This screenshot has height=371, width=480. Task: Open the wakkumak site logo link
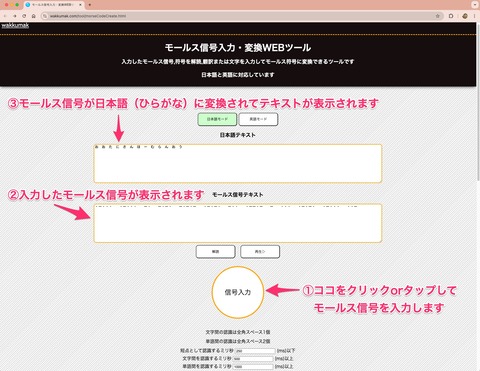15,26
